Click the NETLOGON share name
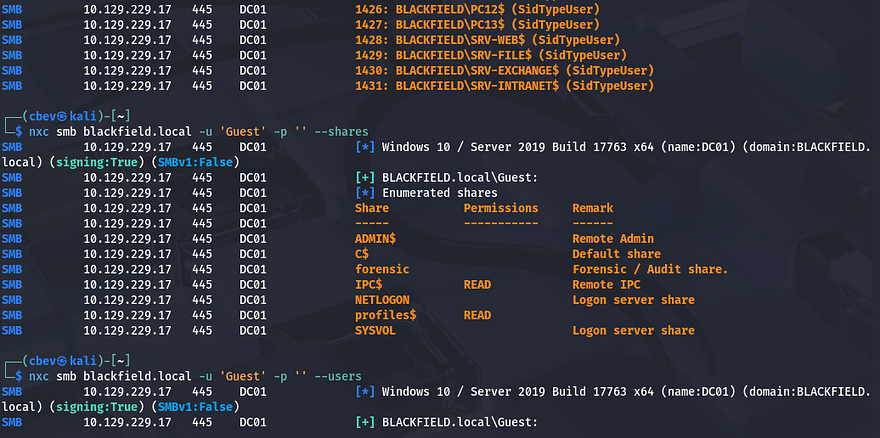This screenshot has width=880, height=438. [x=382, y=300]
